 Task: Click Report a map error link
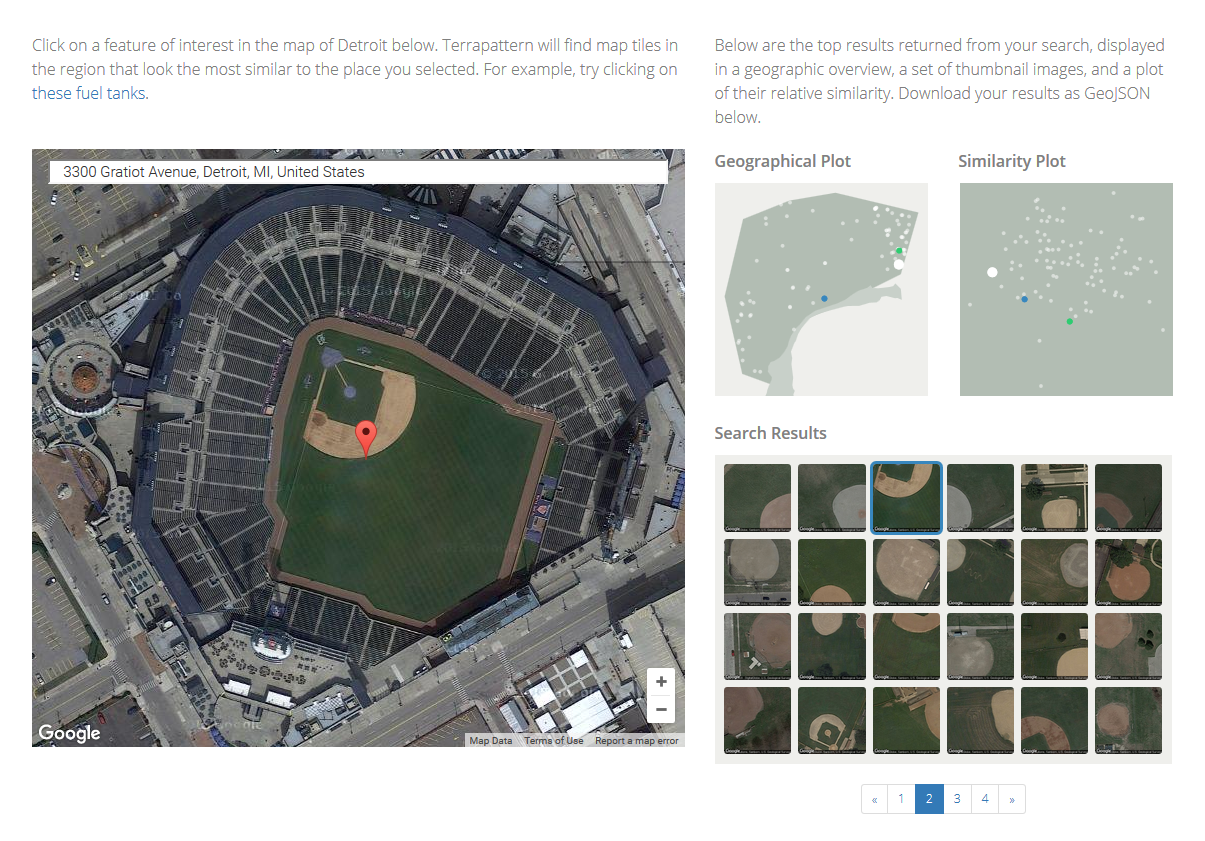coord(637,741)
